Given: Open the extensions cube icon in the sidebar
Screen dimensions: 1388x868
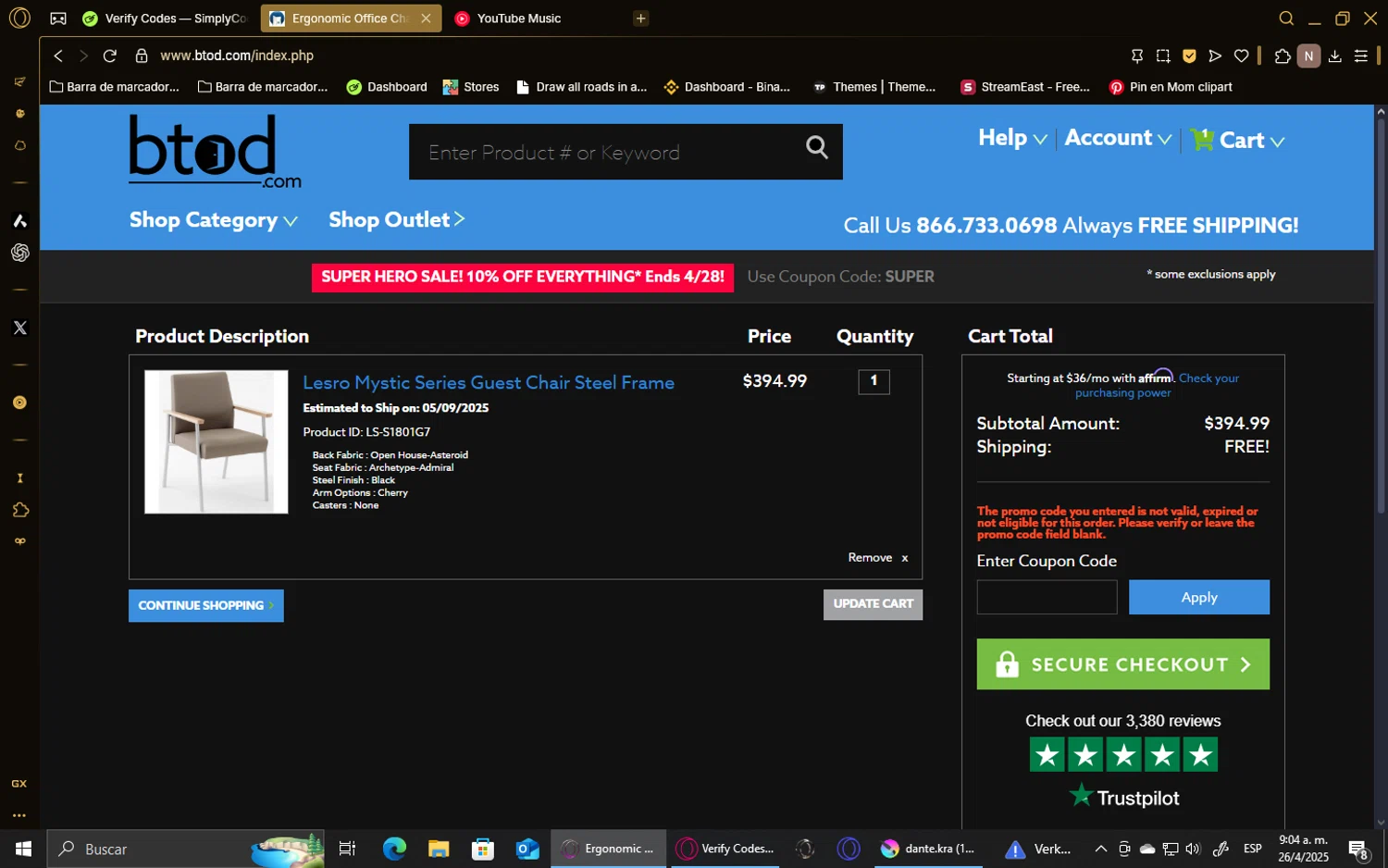Looking at the screenshot, I should (19, 510).
